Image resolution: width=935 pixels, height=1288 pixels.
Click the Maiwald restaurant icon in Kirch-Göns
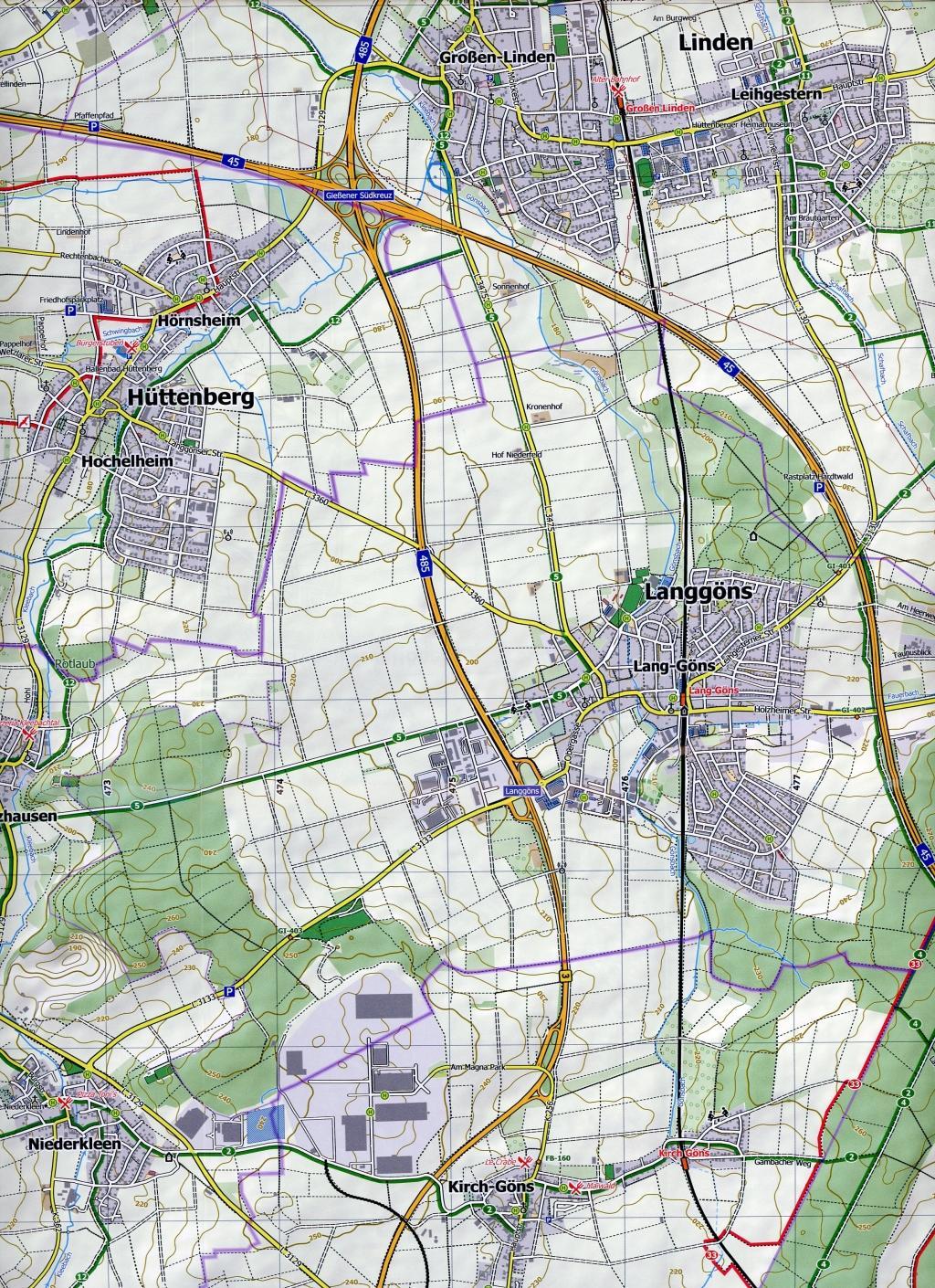(x=575, y=1188)
